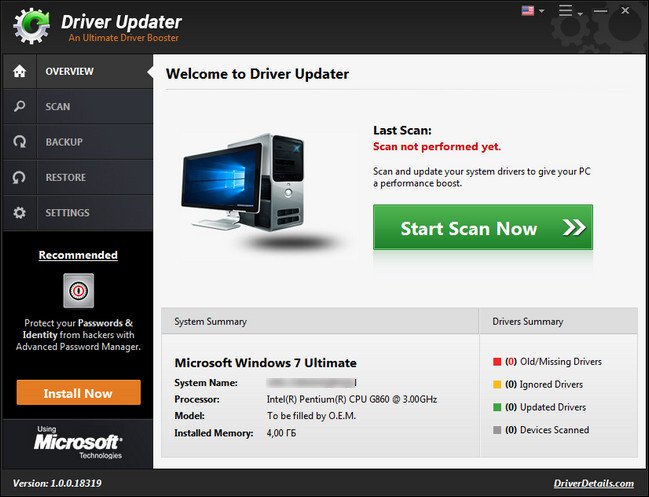
Task: Click the Scan magnifier icon
Action: pos(19,106)
